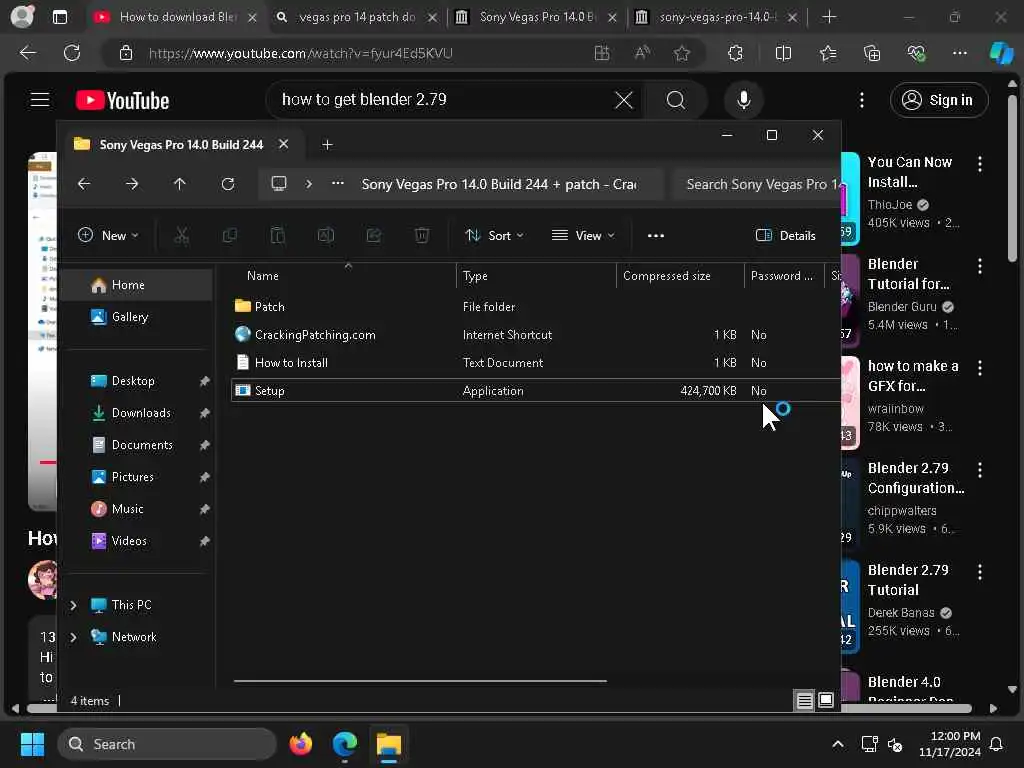The width and height of the screenshot is (1024, 768).
Task: Click the breadcrumb chevron after monitor icon
Action: [x=309, y=184]
